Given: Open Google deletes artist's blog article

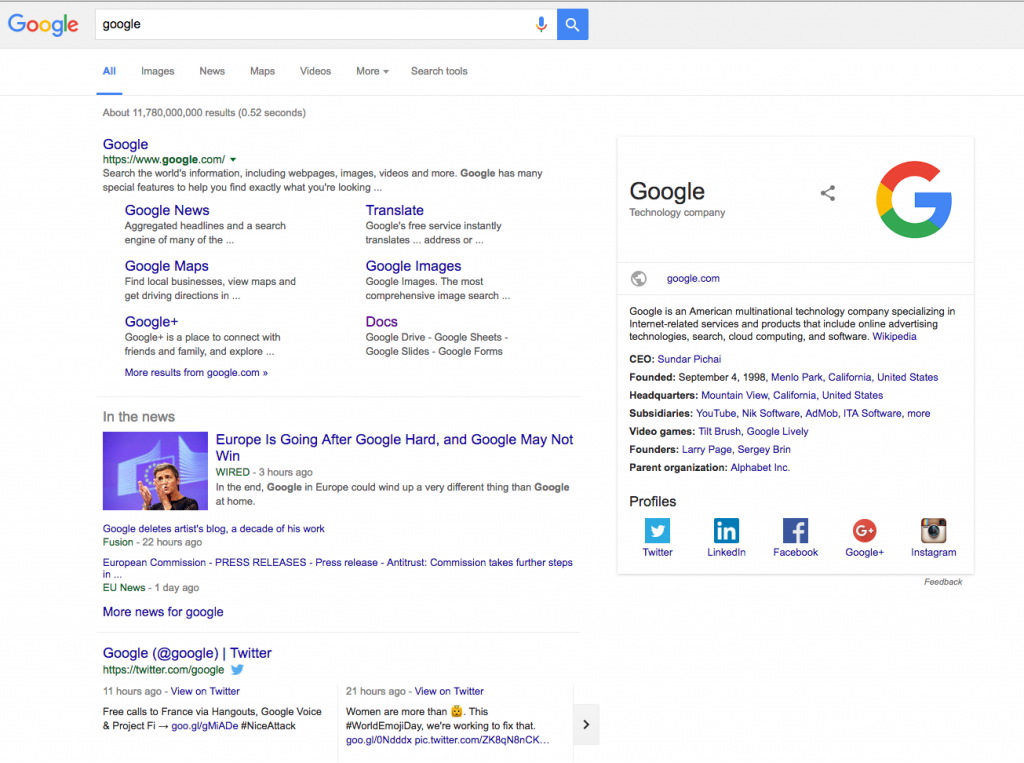Looking at the screenshot, I should pyautogui.click(x=214, y=528).
